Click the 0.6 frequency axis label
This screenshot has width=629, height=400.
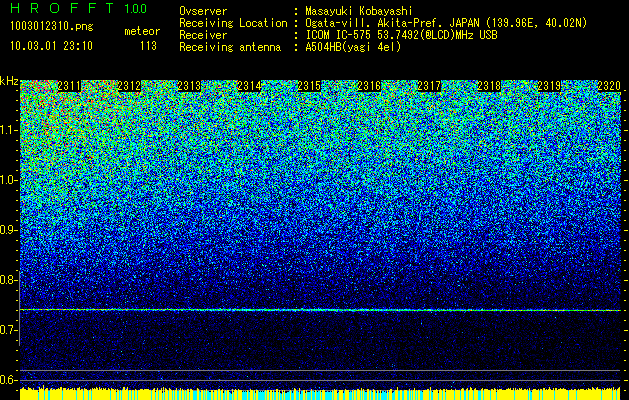8,380
